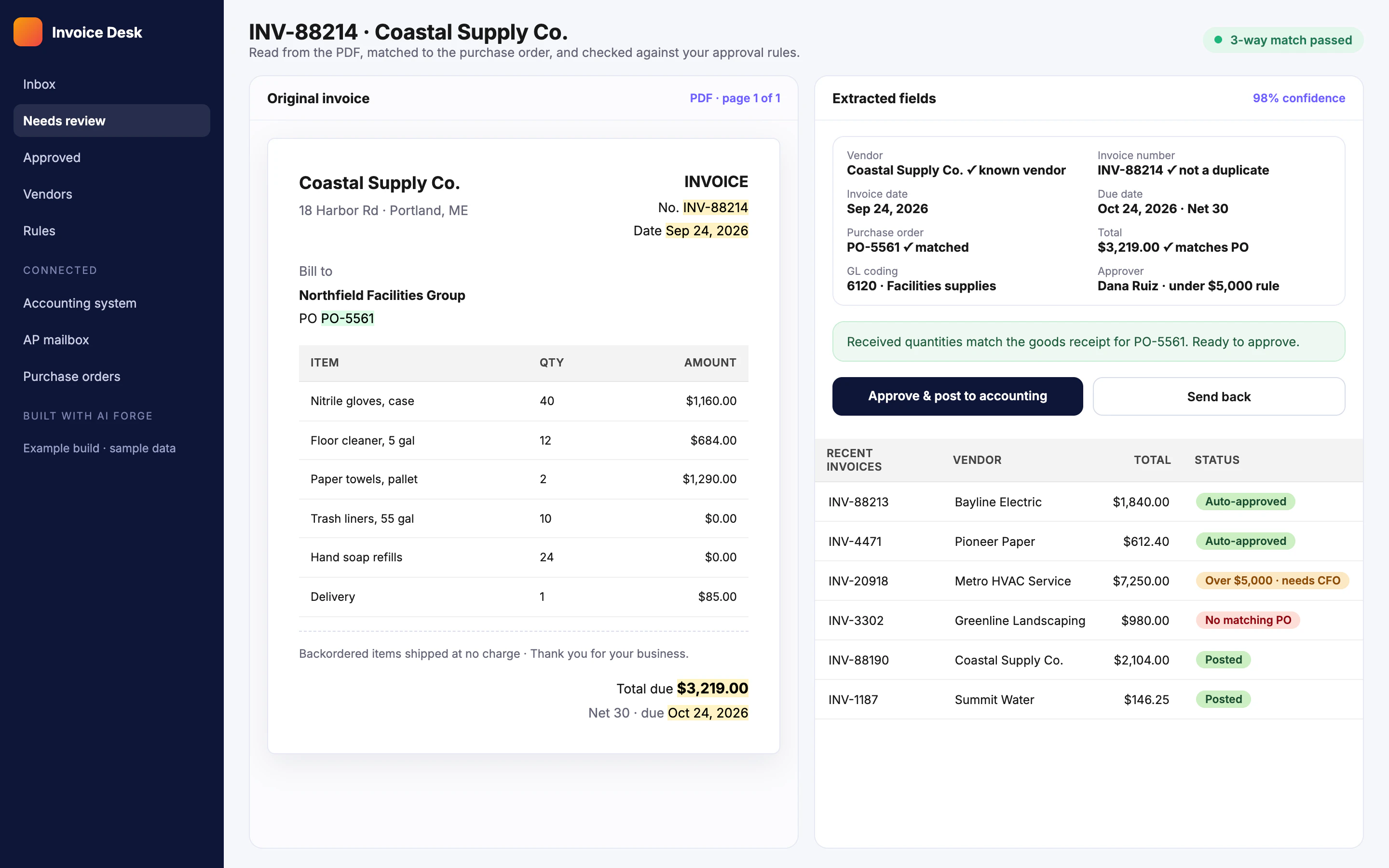
Task: Click the Greenline Landscaping vendor cell
Action: click(x=1020, y=621)
